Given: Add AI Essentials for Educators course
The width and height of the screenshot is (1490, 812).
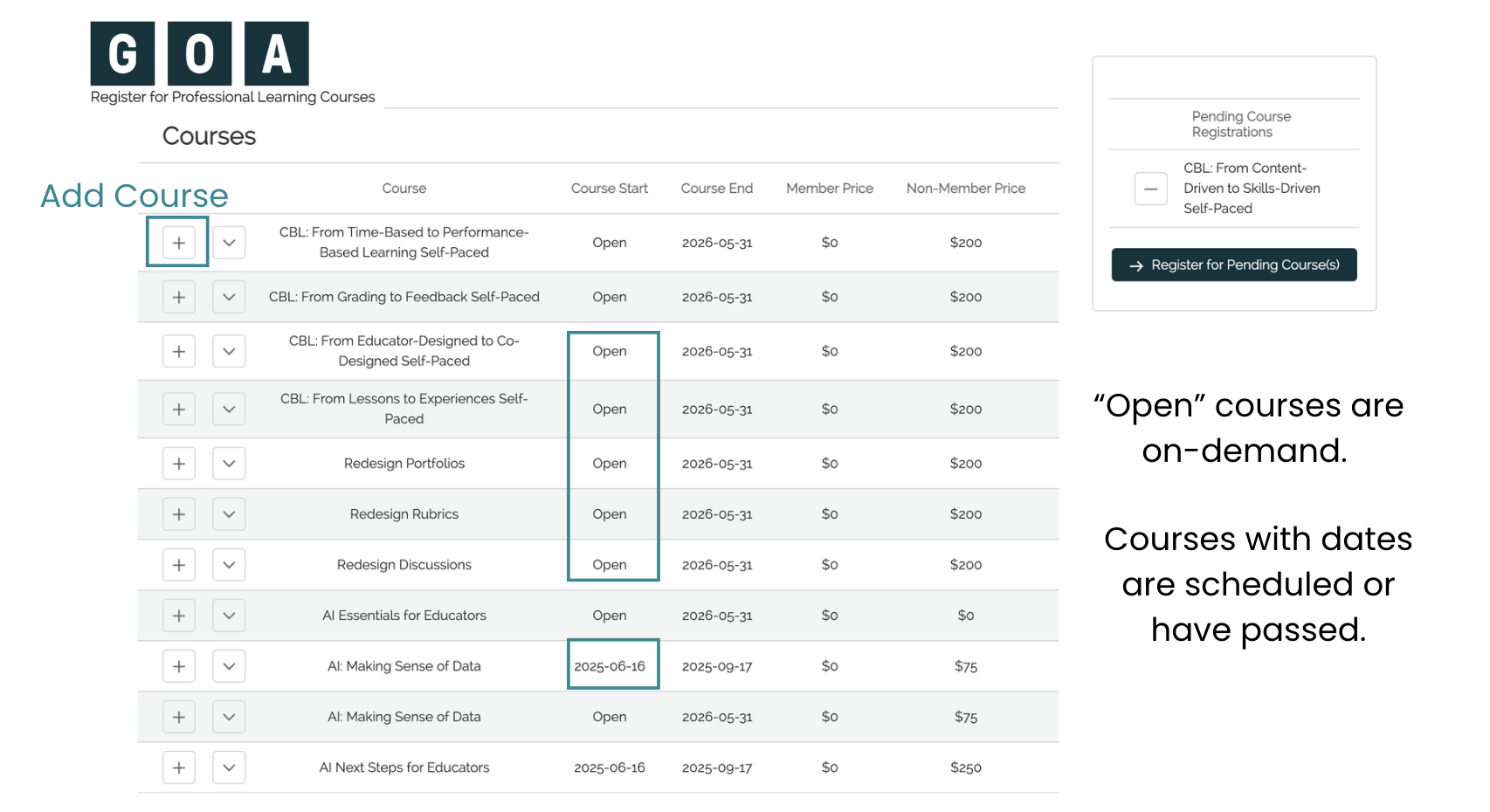Looking at the screenshot, I should point(178,616).
